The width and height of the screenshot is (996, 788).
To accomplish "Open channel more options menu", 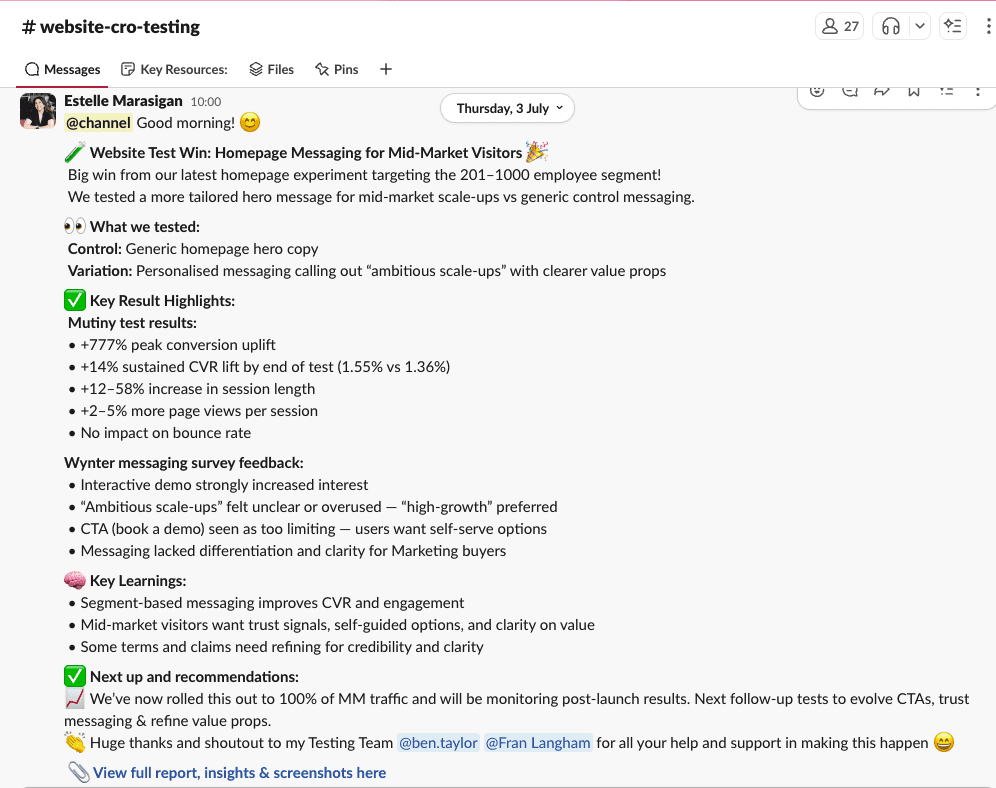I will pos(988,27).
